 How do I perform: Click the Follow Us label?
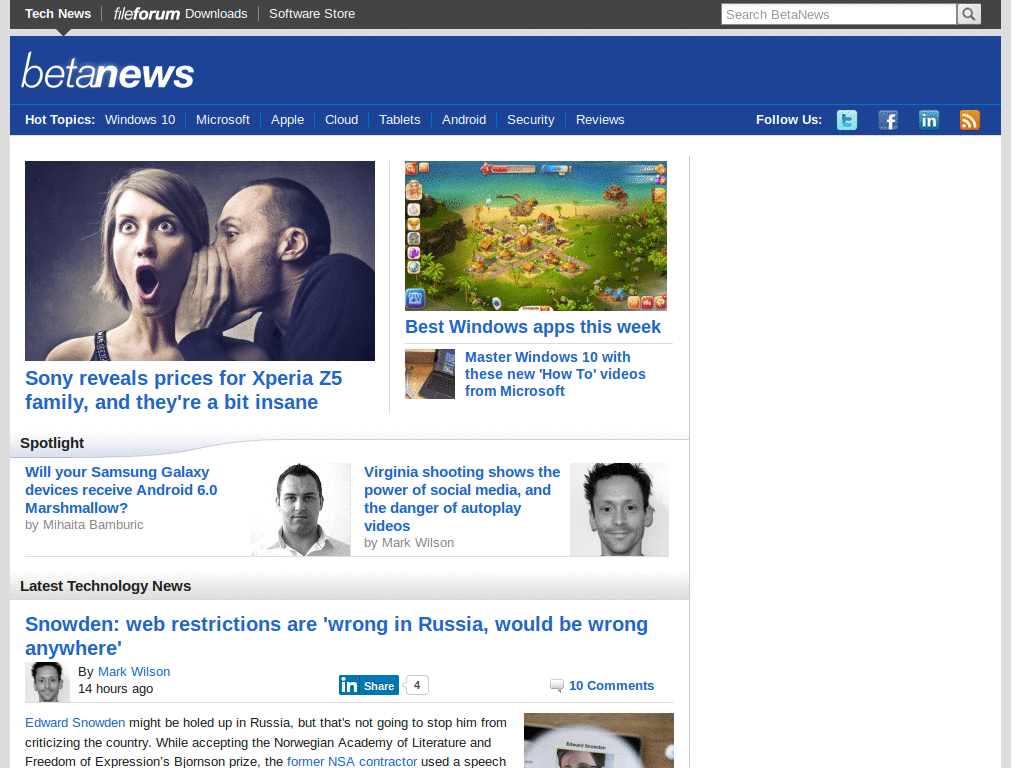789,120
